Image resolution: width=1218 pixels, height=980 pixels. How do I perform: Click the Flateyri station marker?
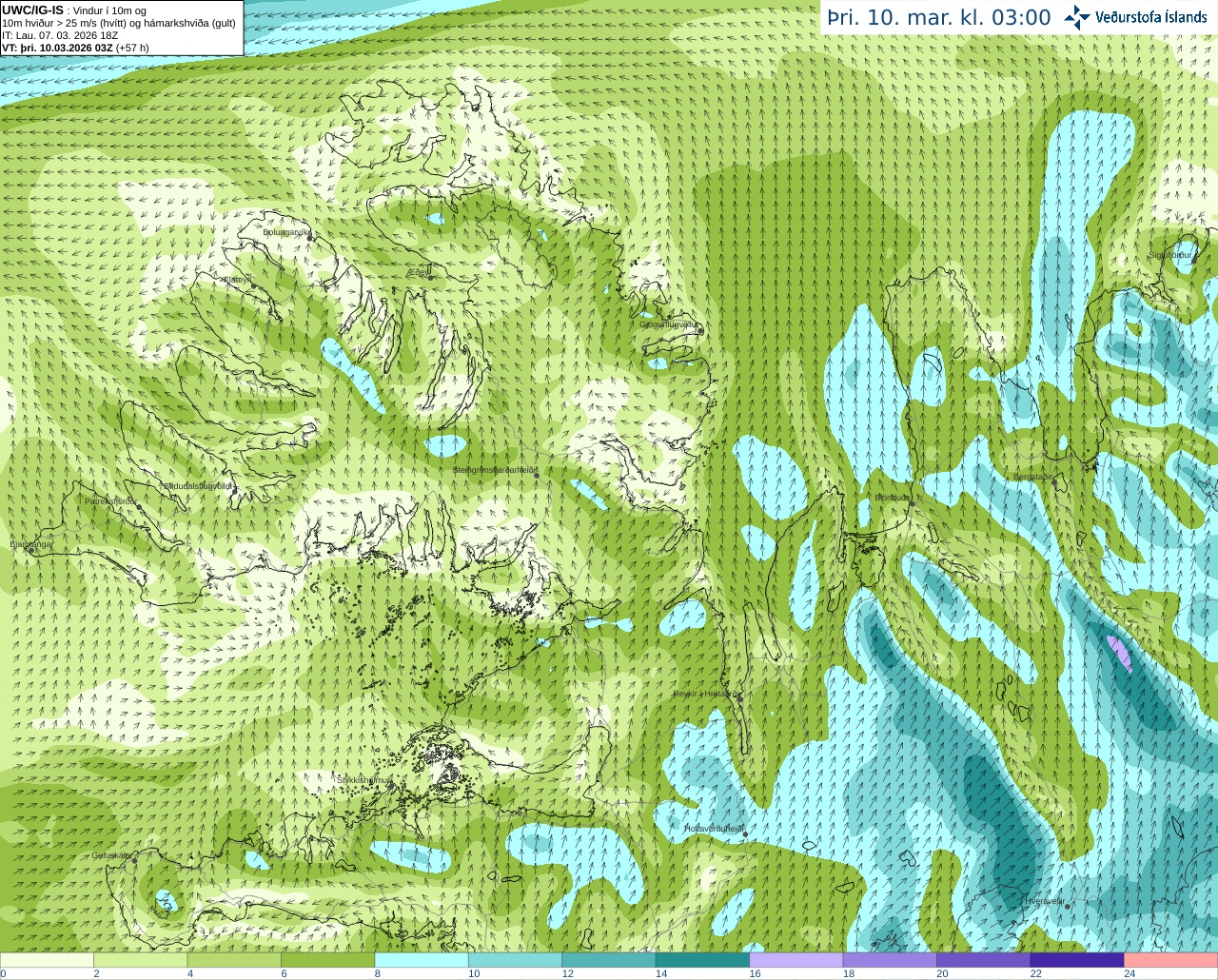(253, 284)
